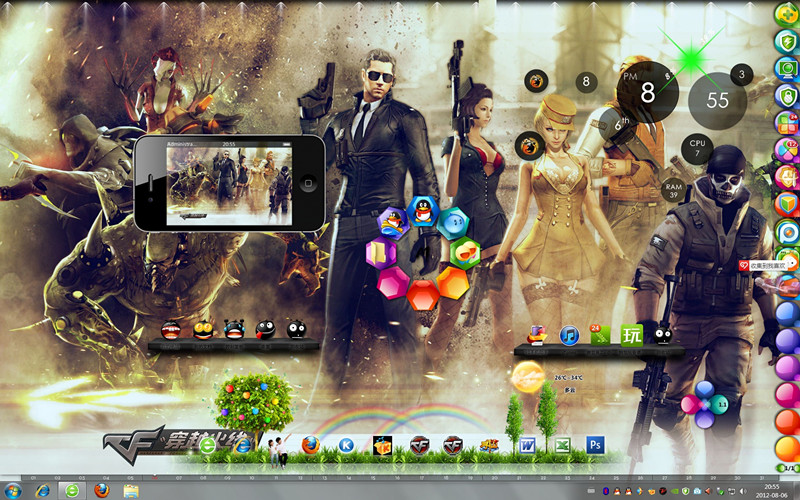Launch the CrossFire icon beside the colorful game logo
Image resolution: width=800 pixels, height=500 pixels.
[x=453, y=445]
